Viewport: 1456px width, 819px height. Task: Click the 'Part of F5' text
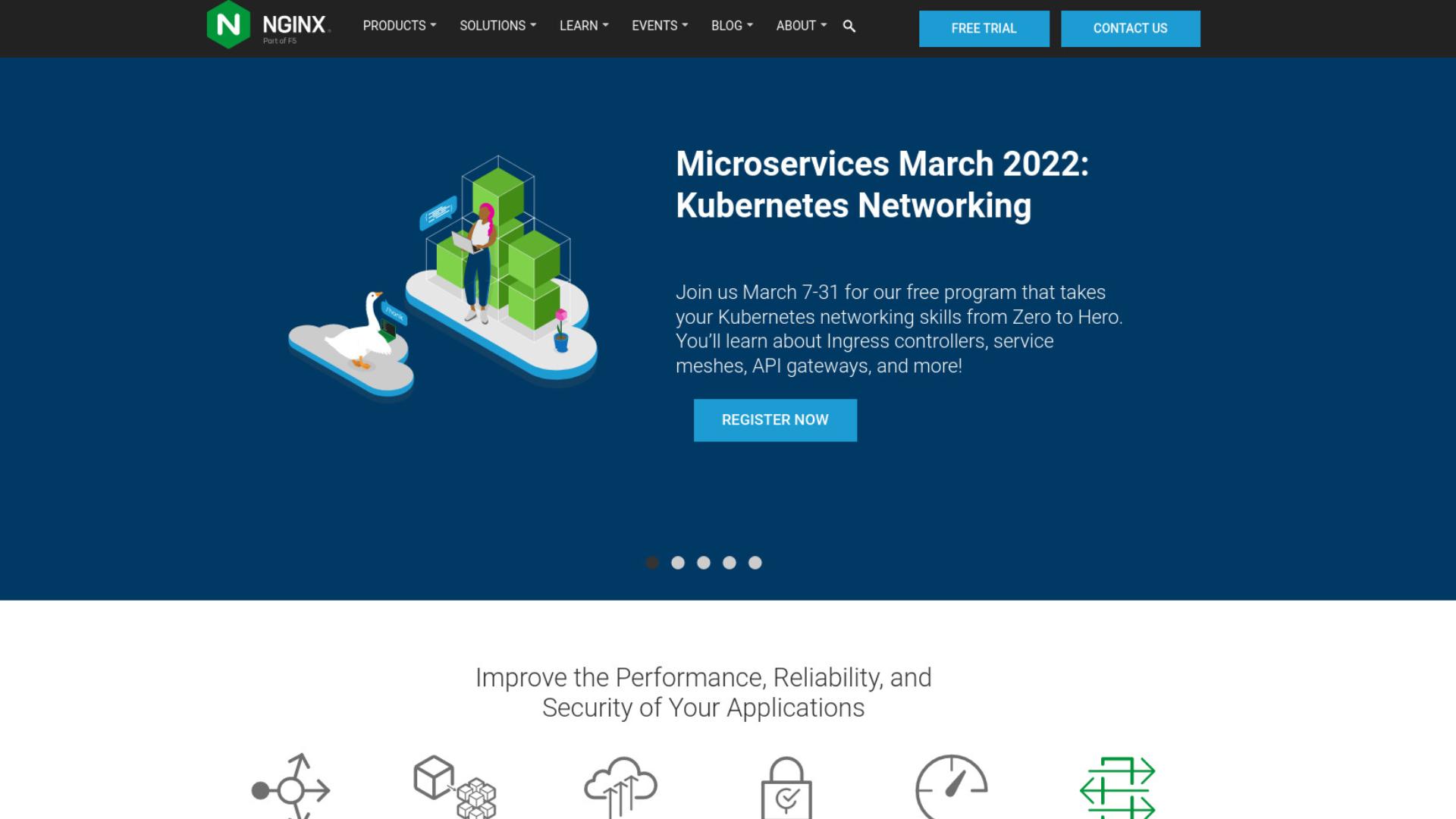pos(280,41)
